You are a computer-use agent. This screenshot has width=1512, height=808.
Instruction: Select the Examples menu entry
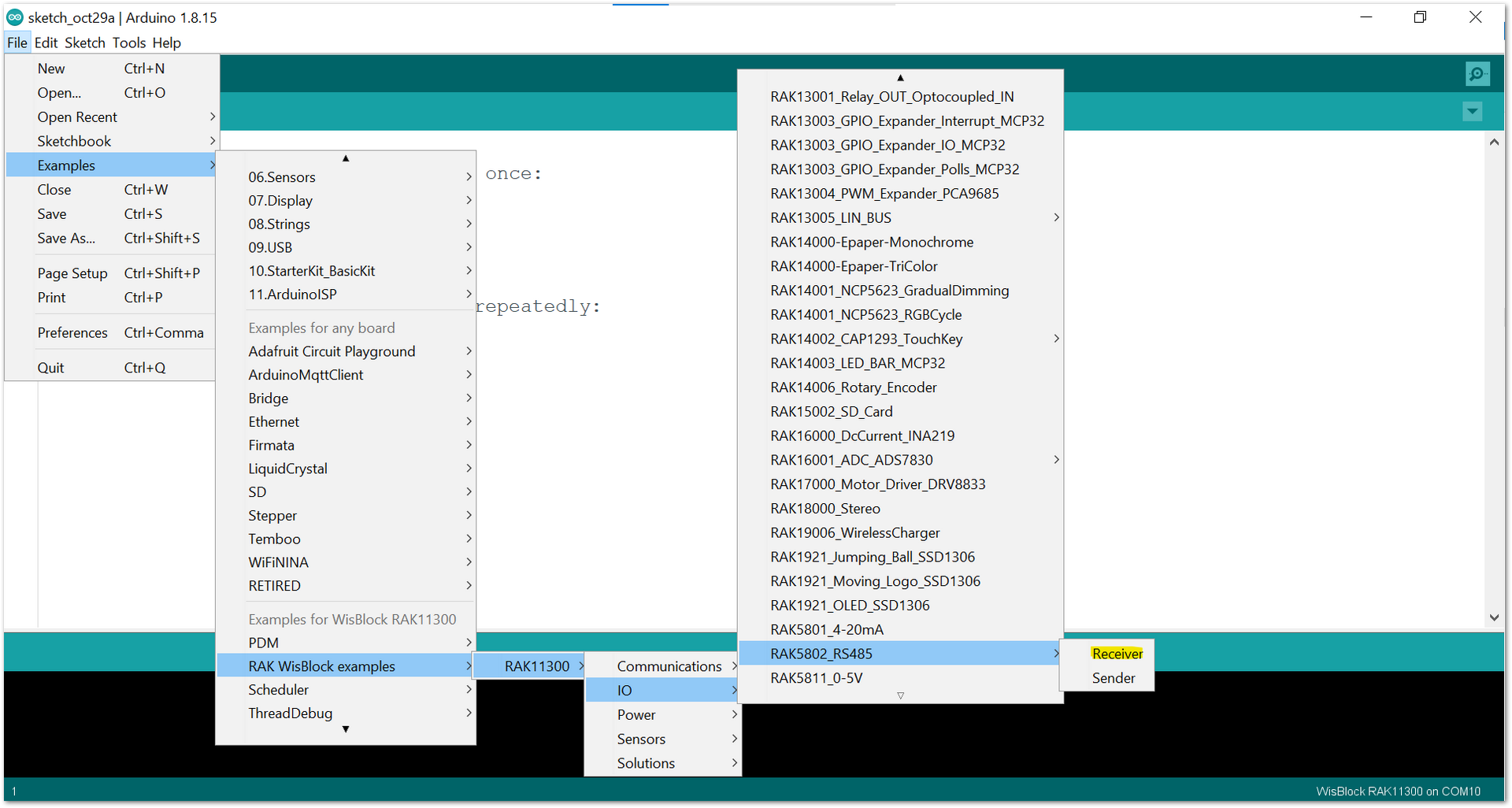tap(110, 165)
